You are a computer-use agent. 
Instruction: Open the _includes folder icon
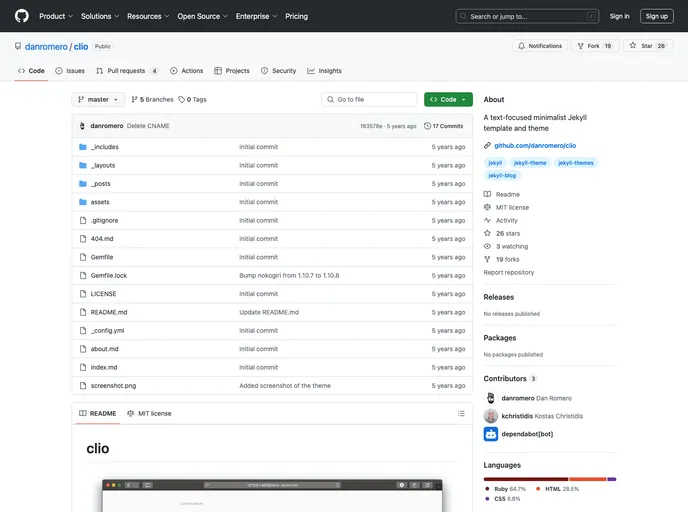click(82, 147)
